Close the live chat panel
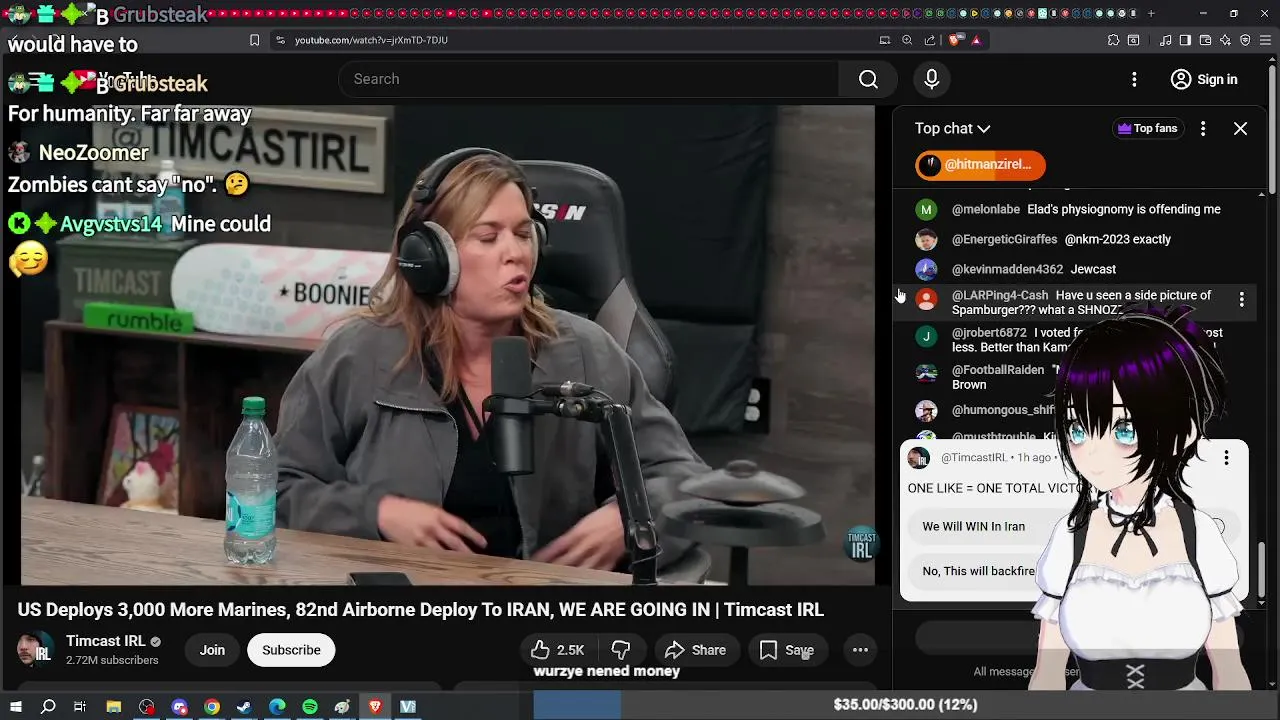 [x=1240, y=128]
